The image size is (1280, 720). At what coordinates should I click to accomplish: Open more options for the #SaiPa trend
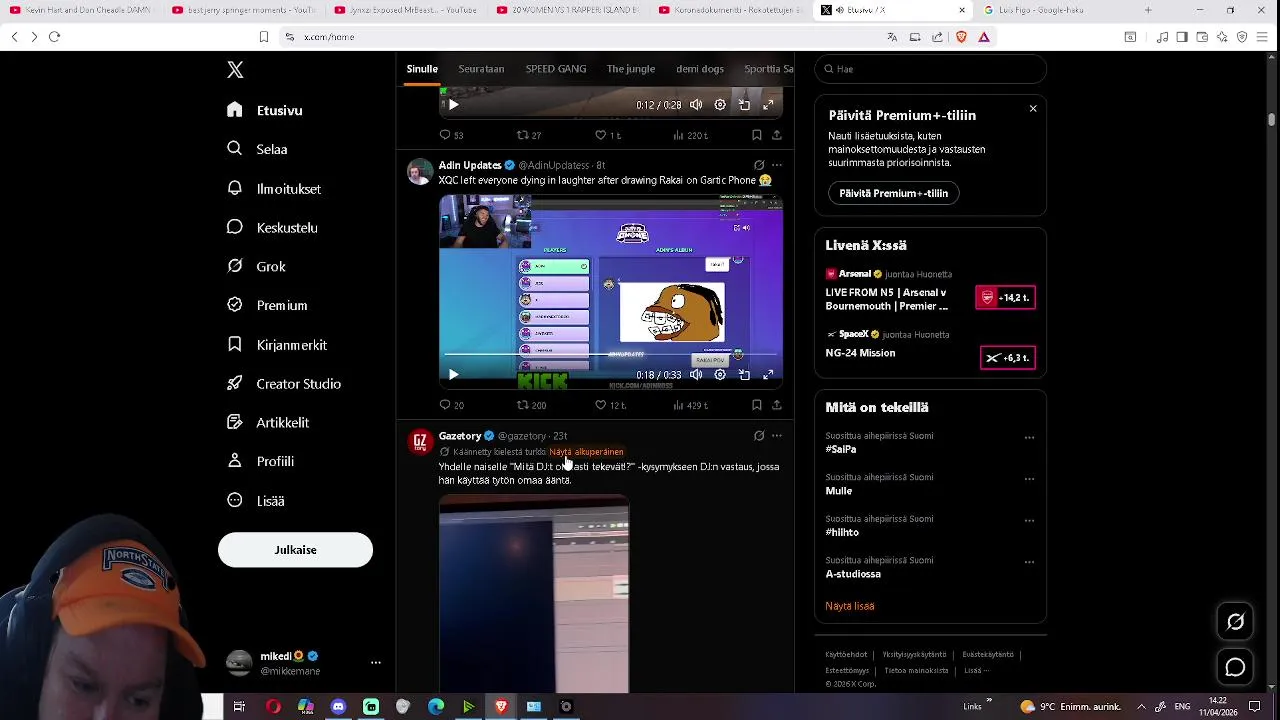click(x=1029, y=437)
